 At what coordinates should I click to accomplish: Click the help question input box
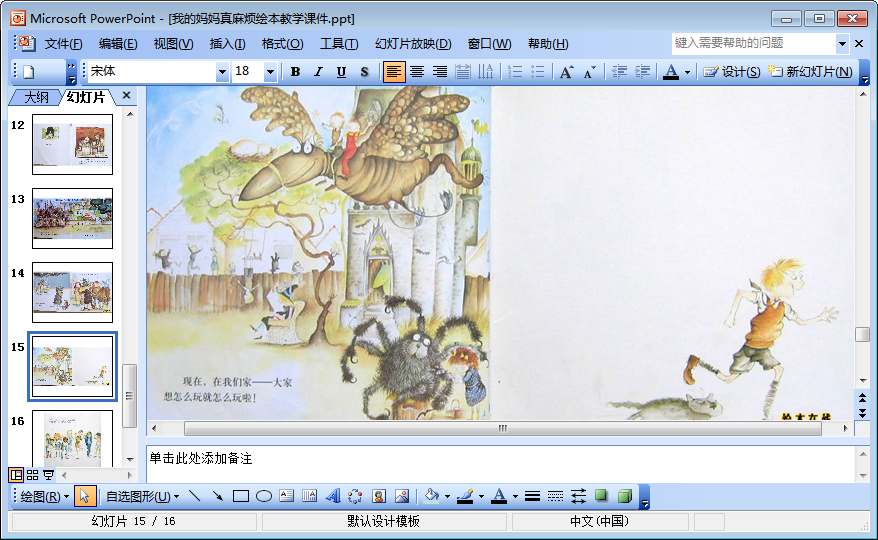click(754, 43)
